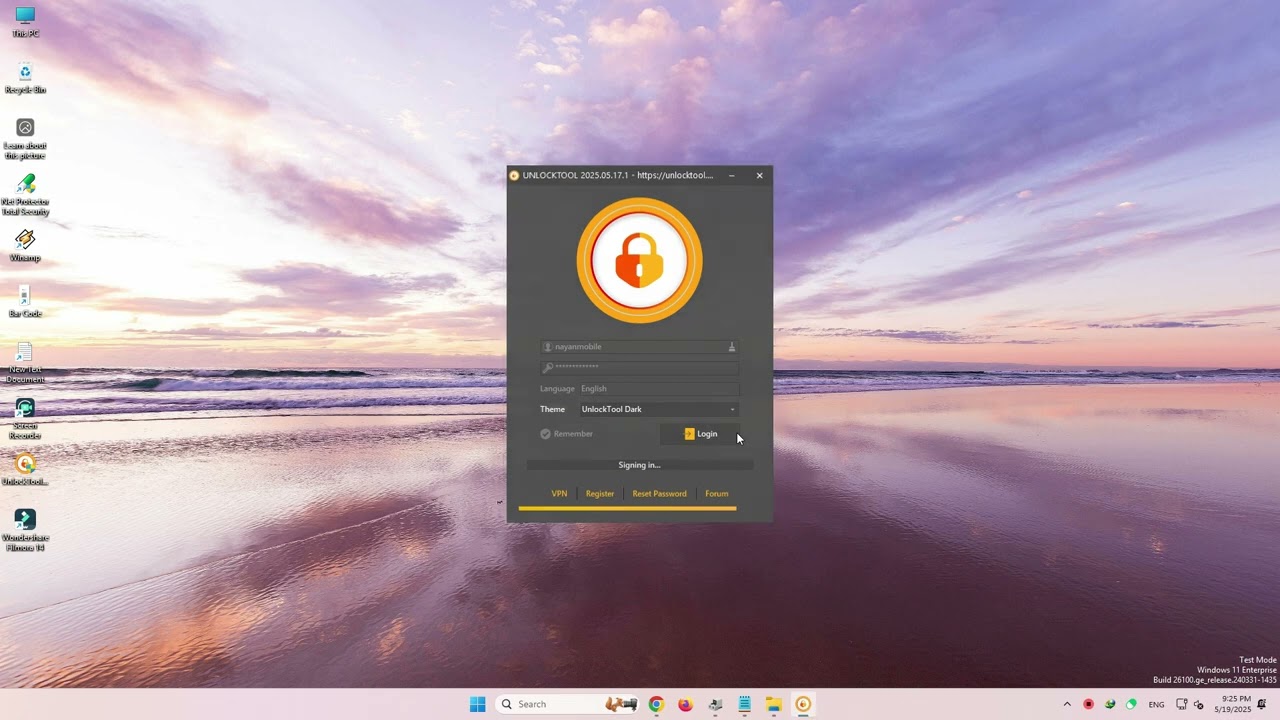1280x720 pixels.
Task: Open the blue notepad taskbar app
Action: 744,704
